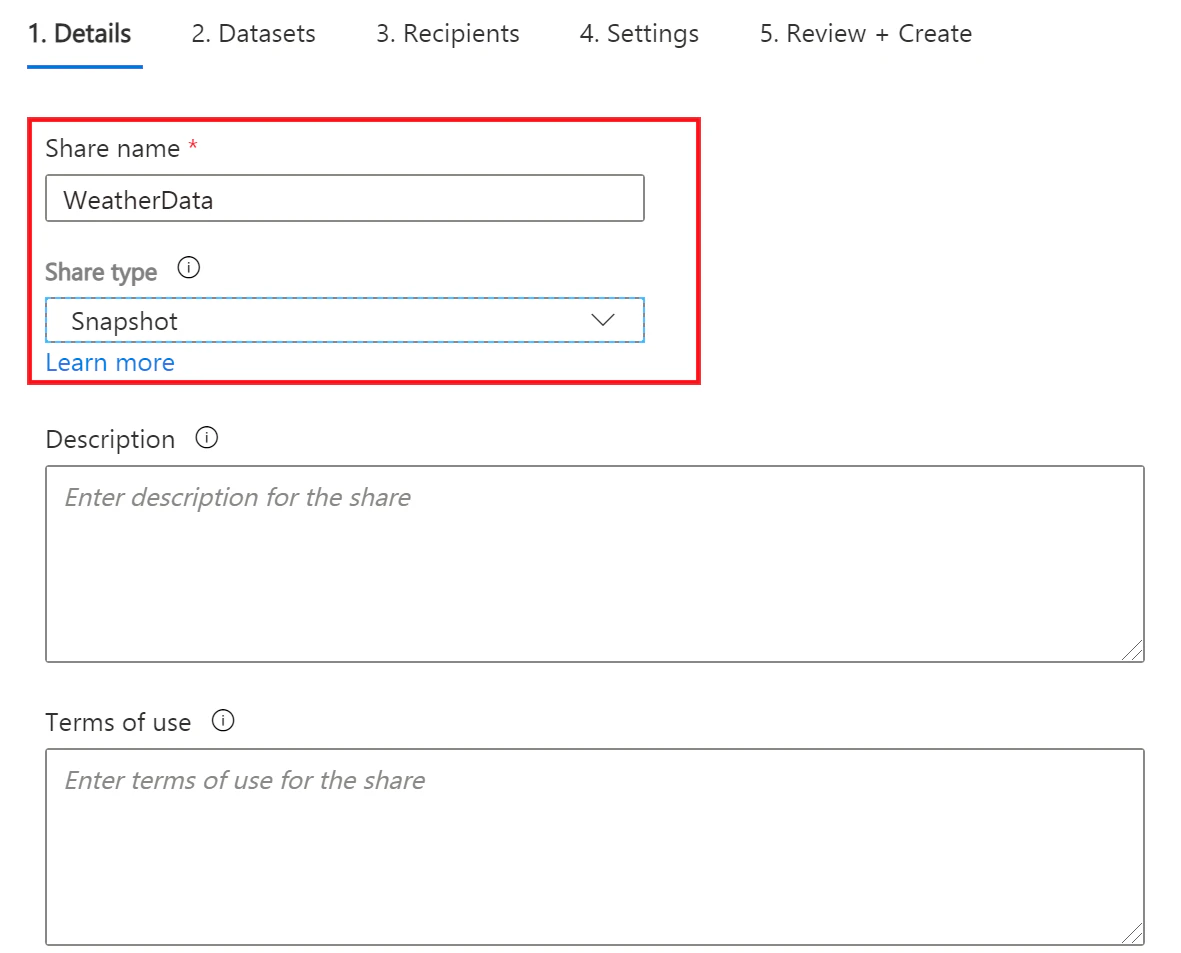
Task: Go to the 3. Recipients tab
Action: point(447,34)
